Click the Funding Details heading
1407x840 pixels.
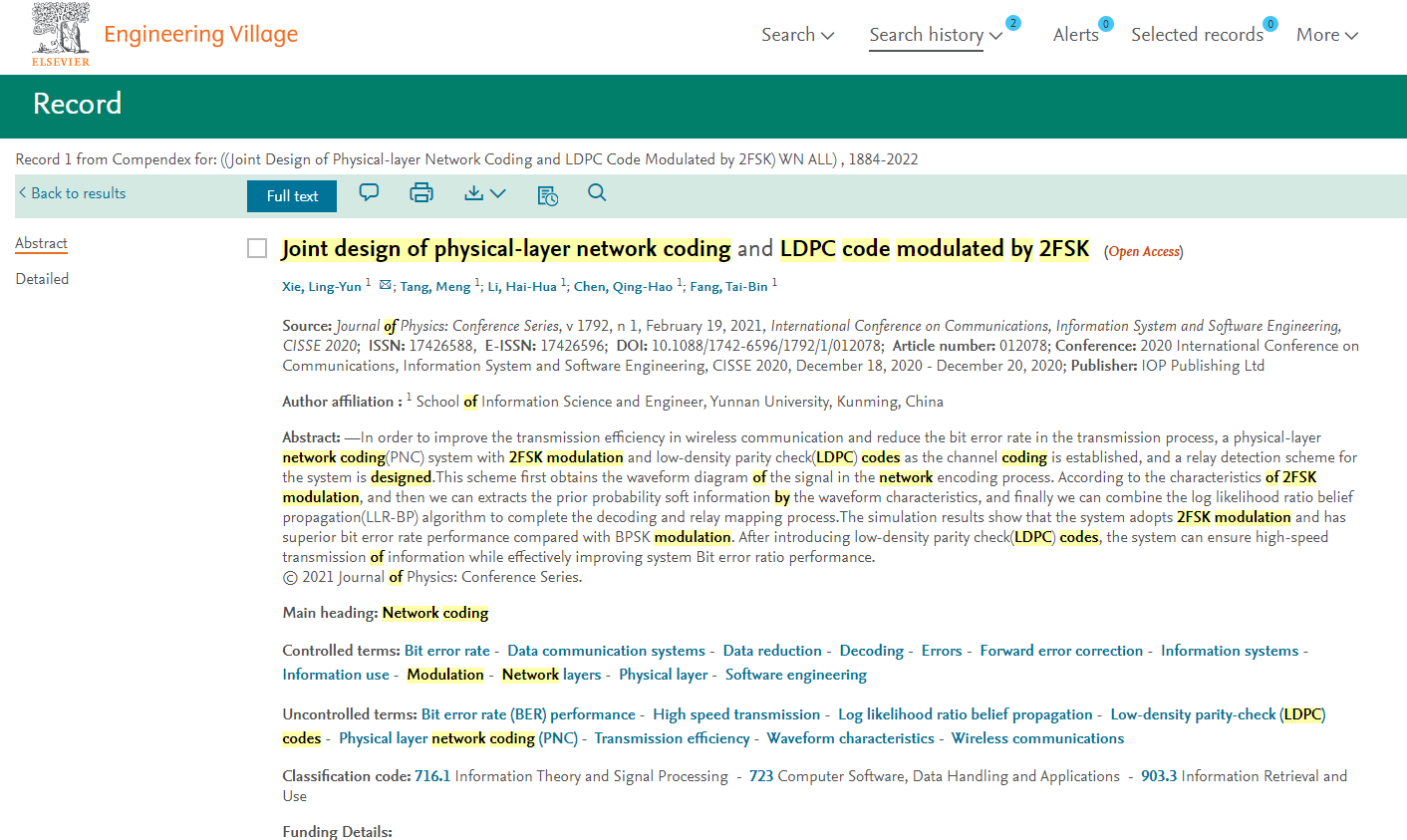[x=337, y=832]
